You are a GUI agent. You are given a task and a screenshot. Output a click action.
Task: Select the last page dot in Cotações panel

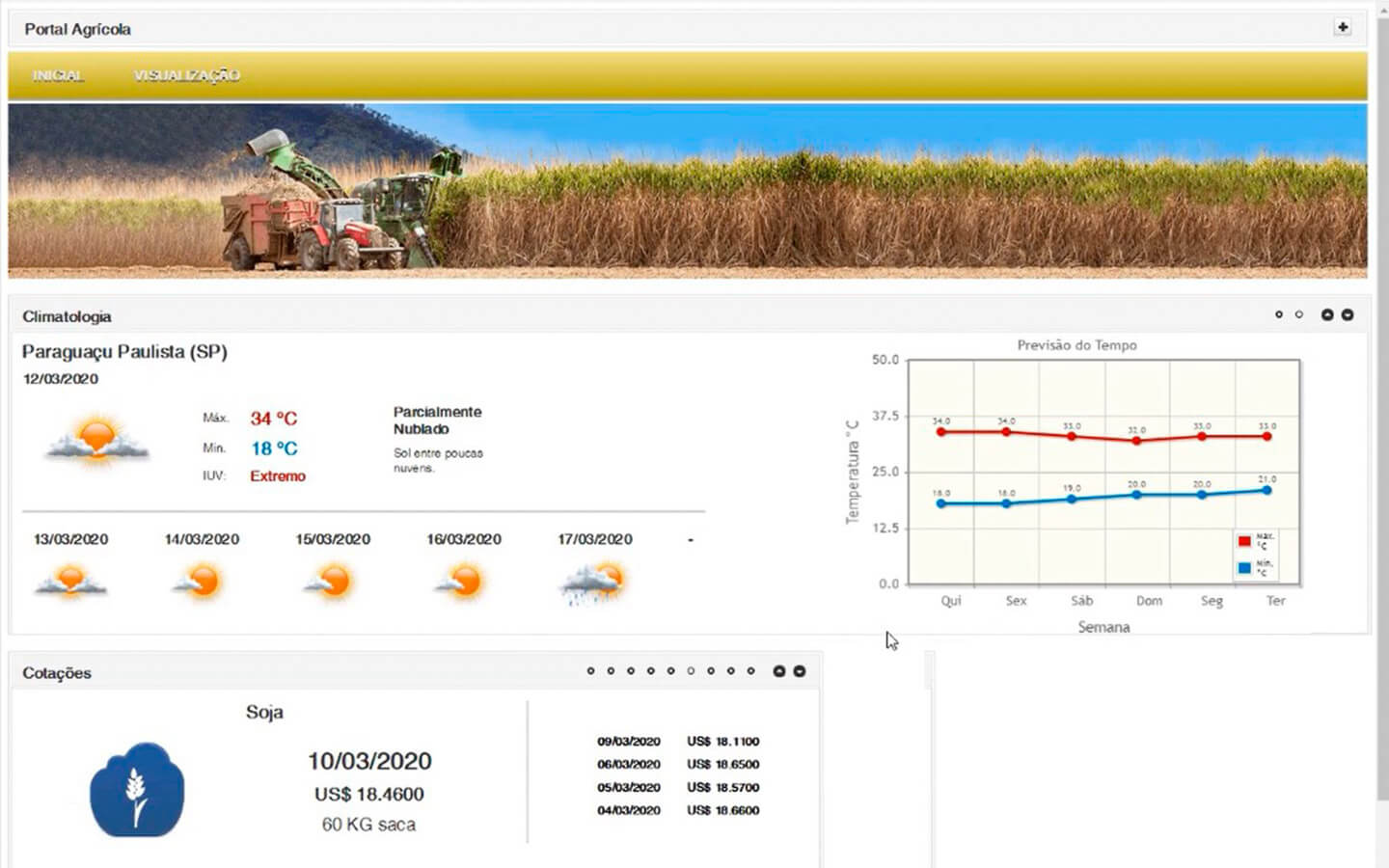pos(751,671)
